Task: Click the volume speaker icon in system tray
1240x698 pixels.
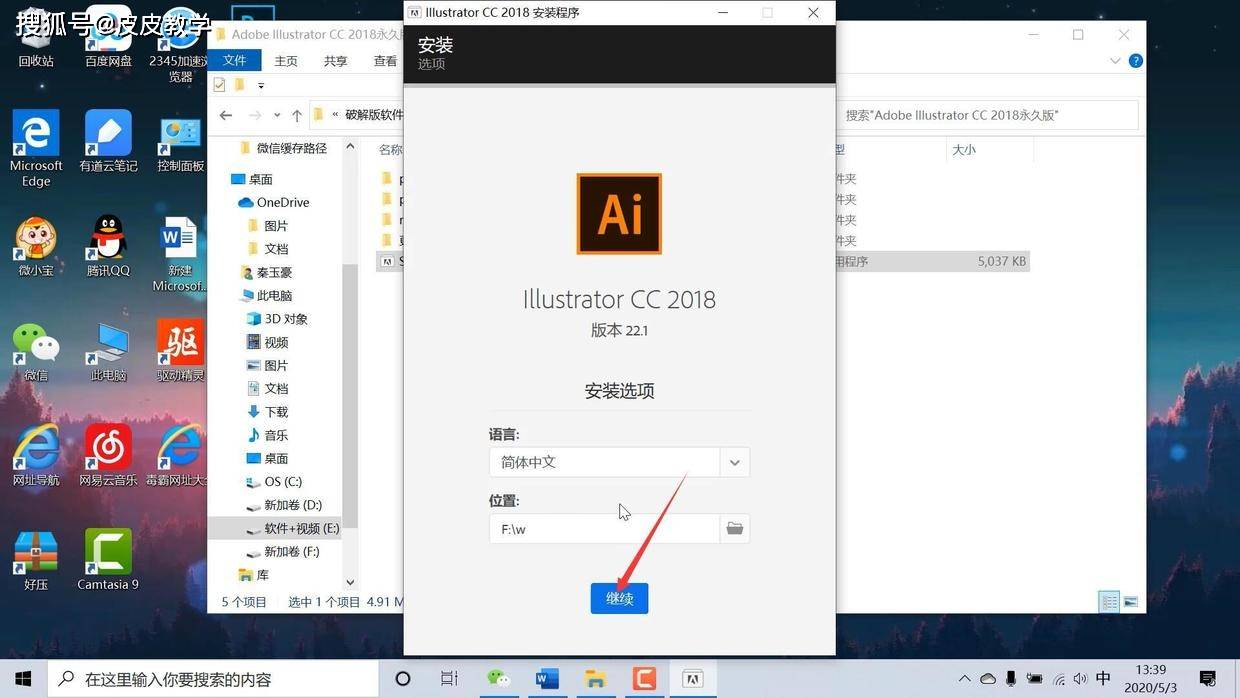Action: click(x=1082, y=679)
